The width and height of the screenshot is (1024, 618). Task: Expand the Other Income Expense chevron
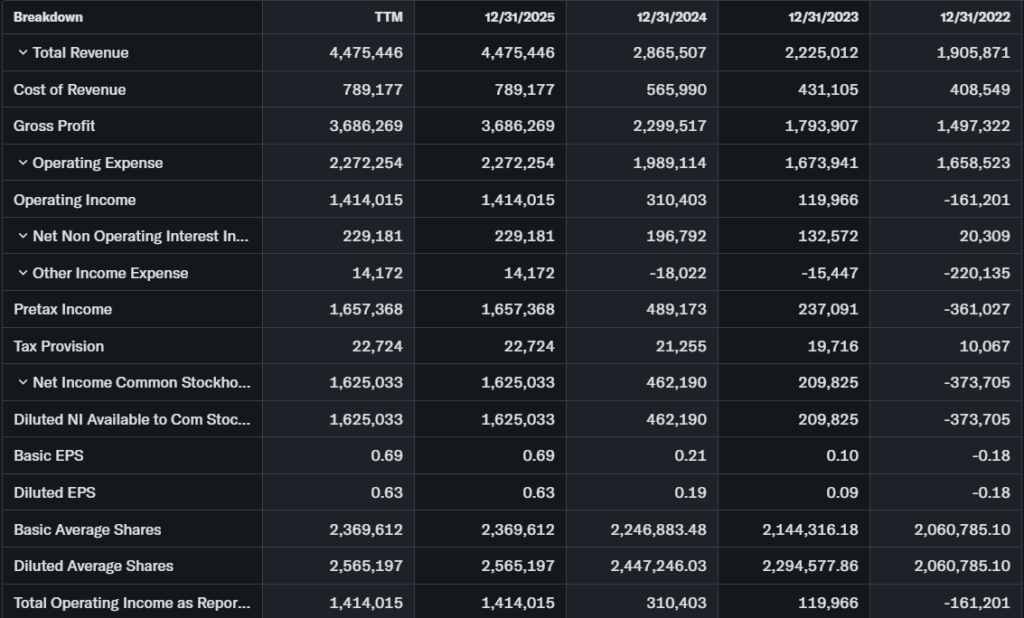click(22, 273)
